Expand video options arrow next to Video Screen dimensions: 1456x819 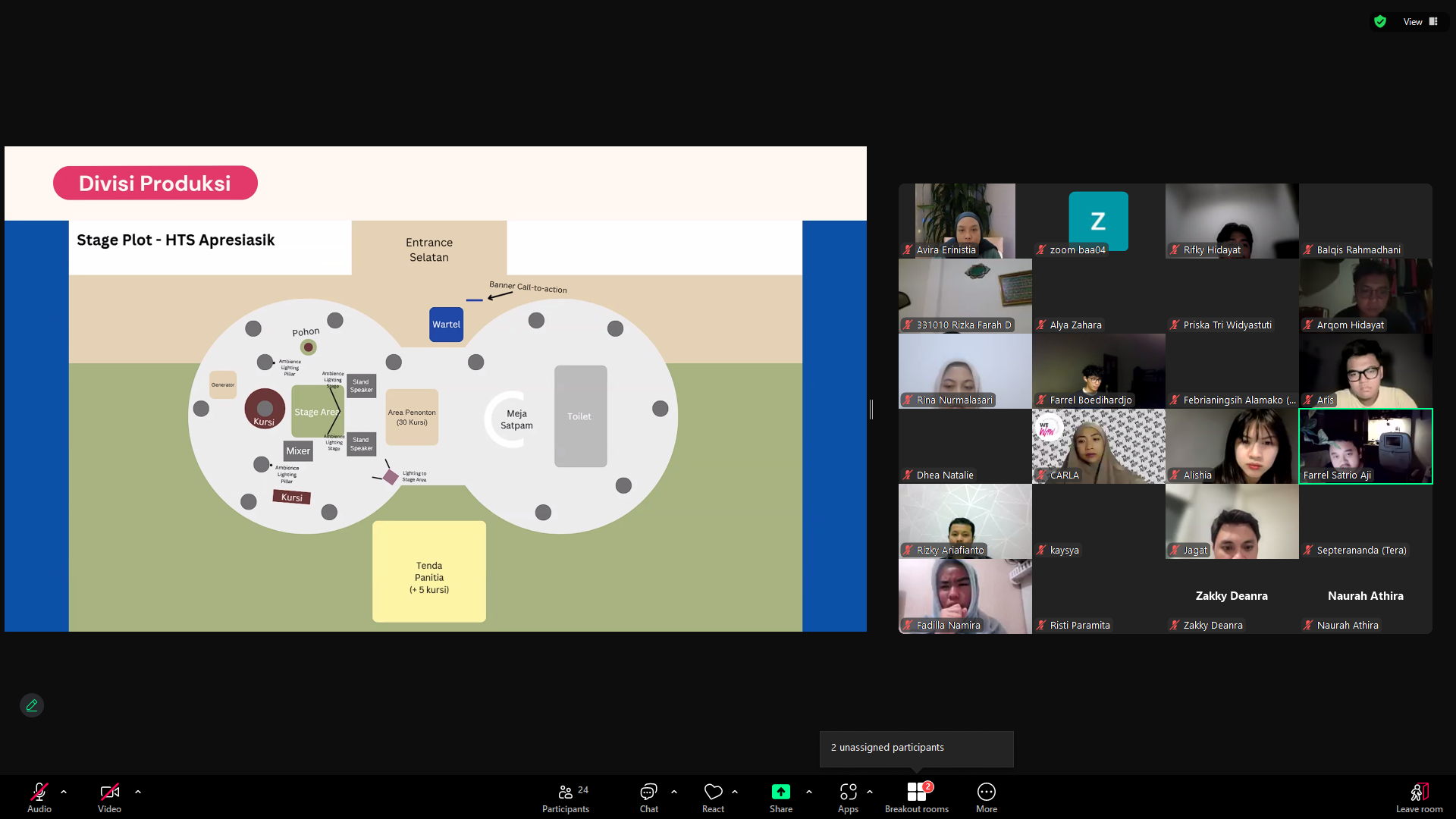(x=138, y=792)
